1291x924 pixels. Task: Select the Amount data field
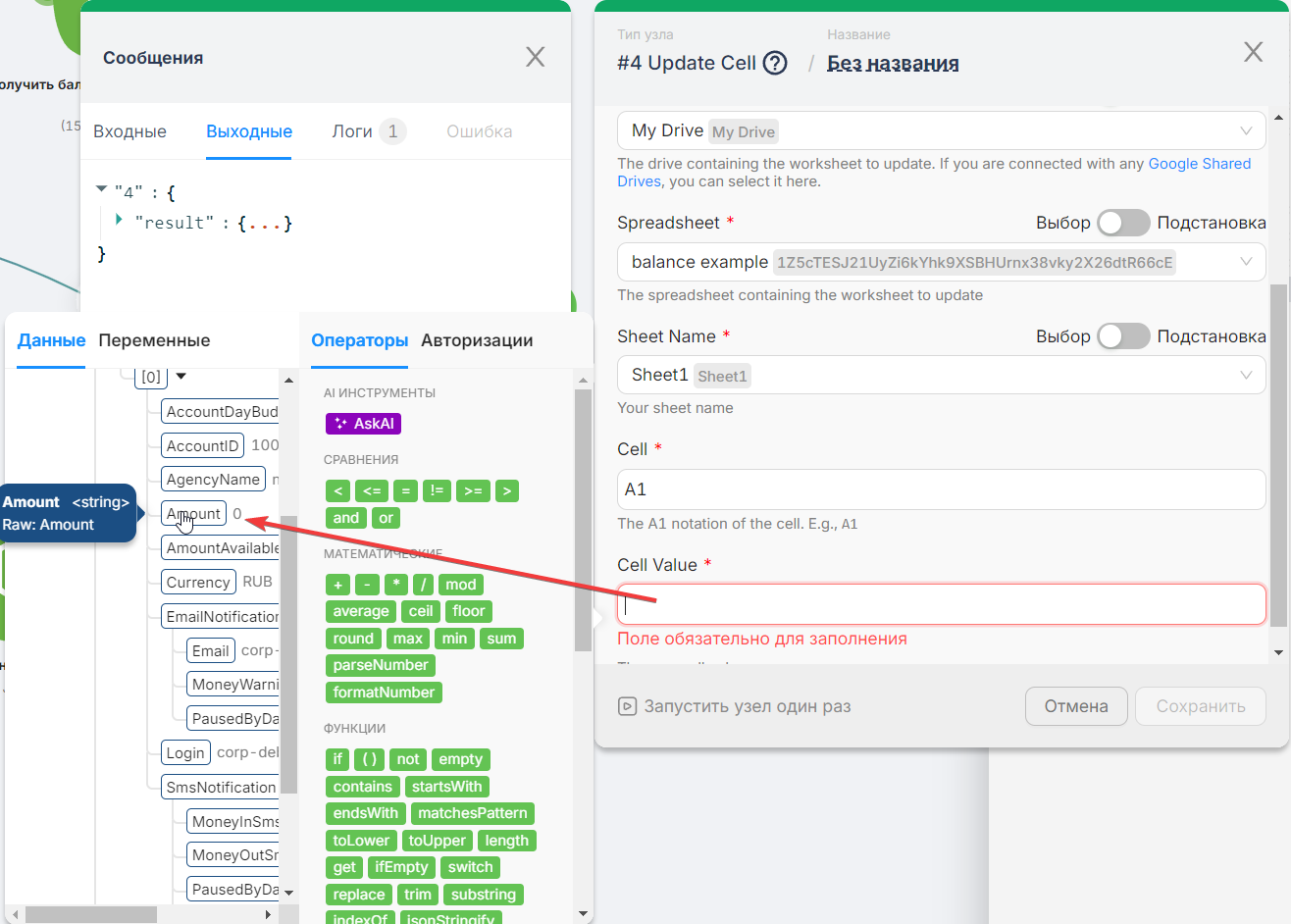193,514
